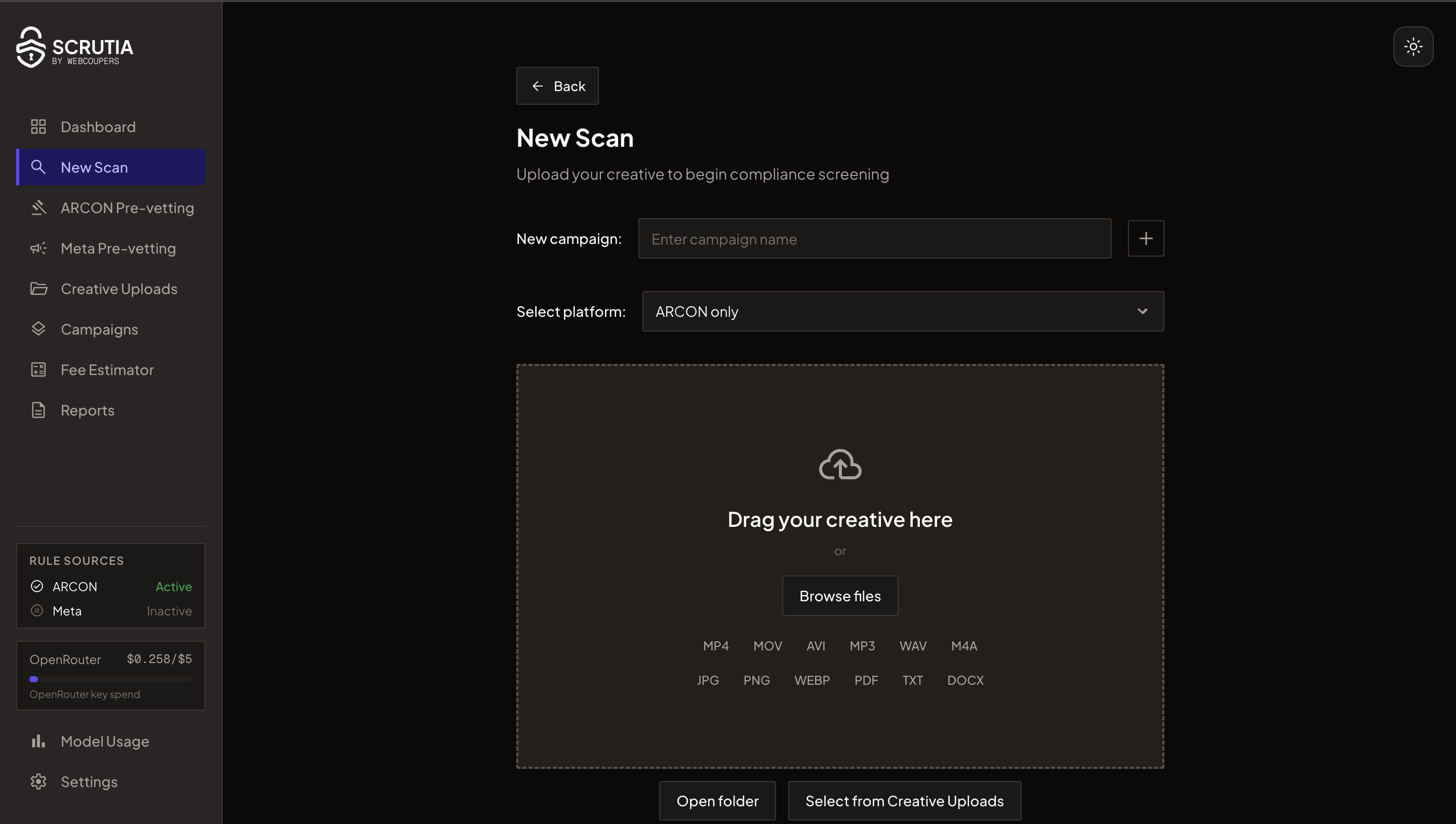Click the 'New Scan' page heading
The height and width of the screenshot is (824, 1456).
pyautogui.click(x=575, y=138)
